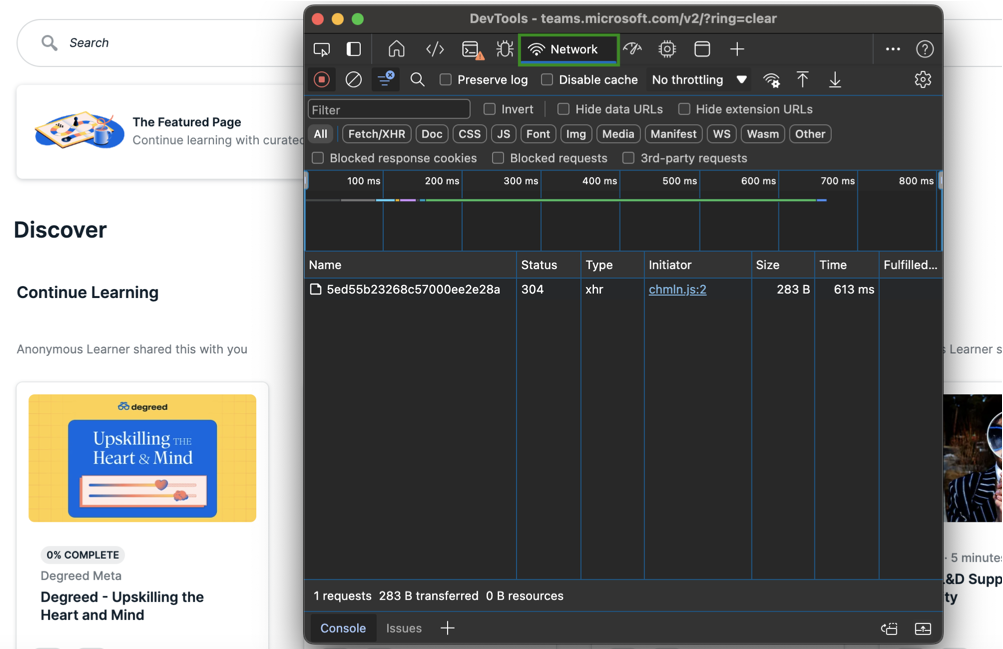Sort requests by Type column header
The height and width of the screenshot is (649, 1003).
pyautogui.click(x=612, y=265)
